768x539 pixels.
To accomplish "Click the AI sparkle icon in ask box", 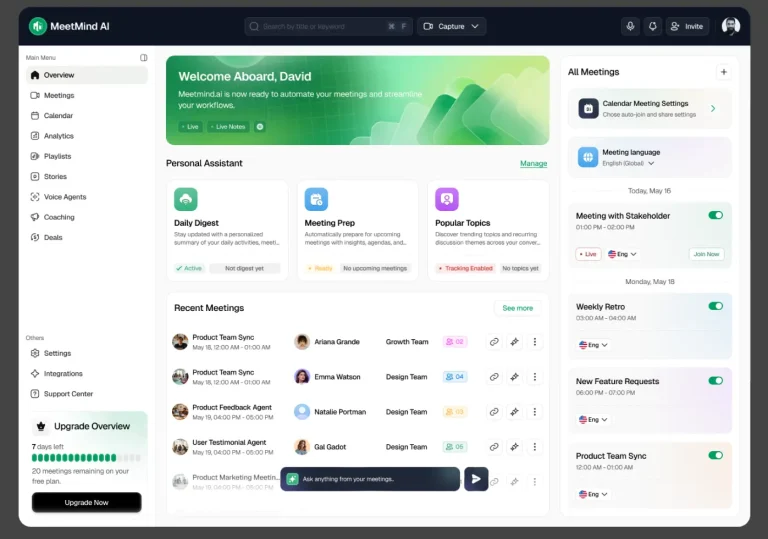I will click(292, 479).
